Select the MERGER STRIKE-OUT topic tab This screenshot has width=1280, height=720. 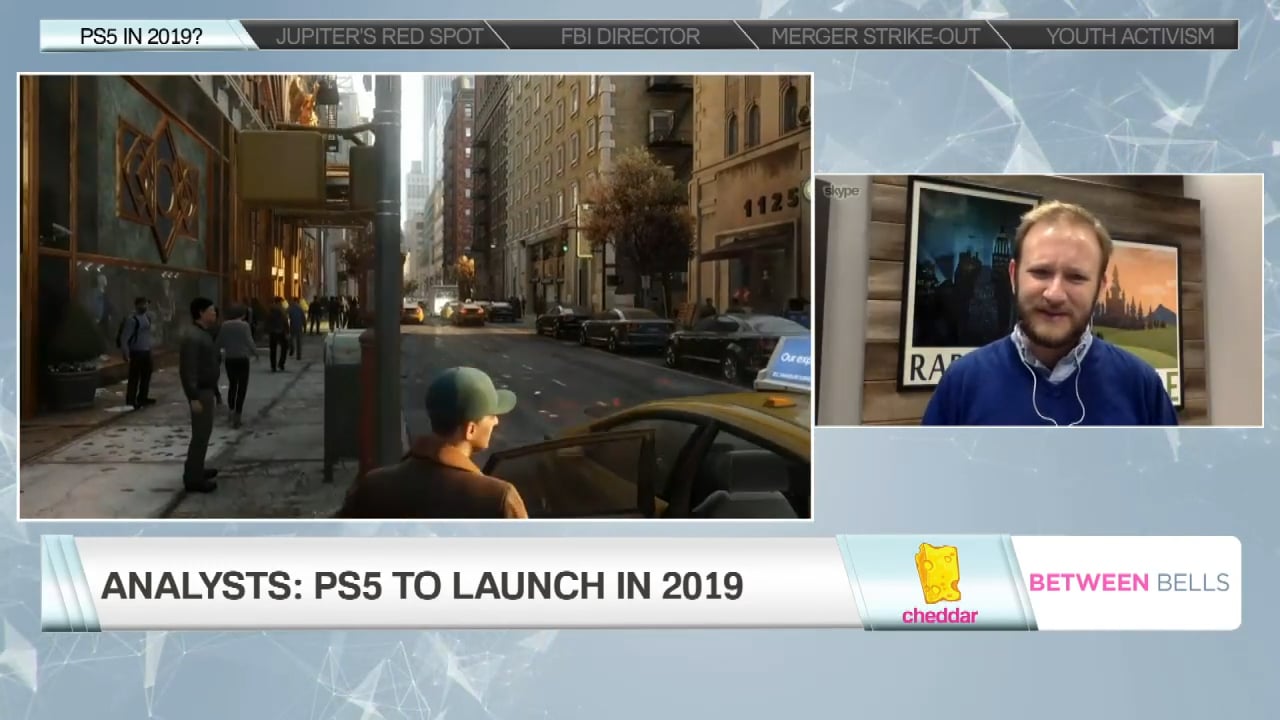tap(876, 36)
